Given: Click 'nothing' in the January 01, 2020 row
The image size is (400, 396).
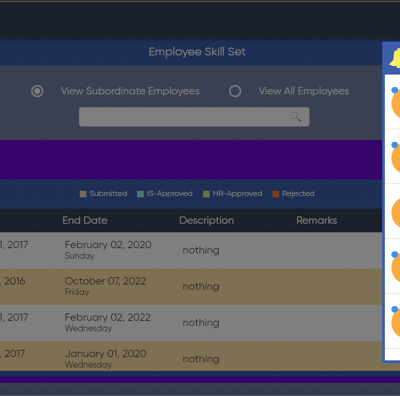Looking at the screenshot, I should (201, 359).
